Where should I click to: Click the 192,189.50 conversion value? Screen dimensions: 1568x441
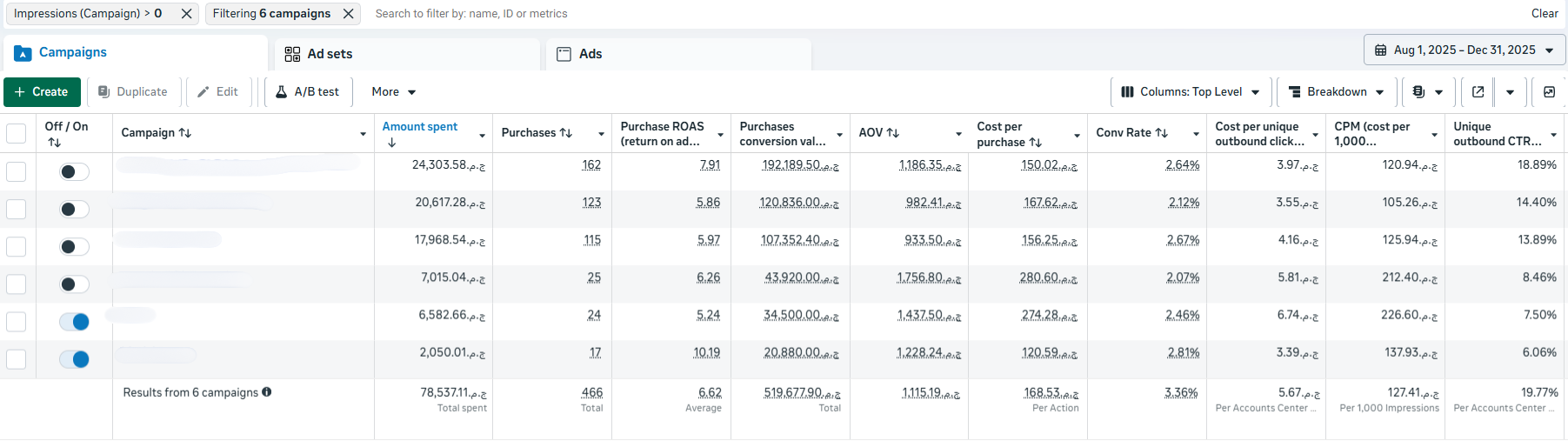click(x=800, y=165)
